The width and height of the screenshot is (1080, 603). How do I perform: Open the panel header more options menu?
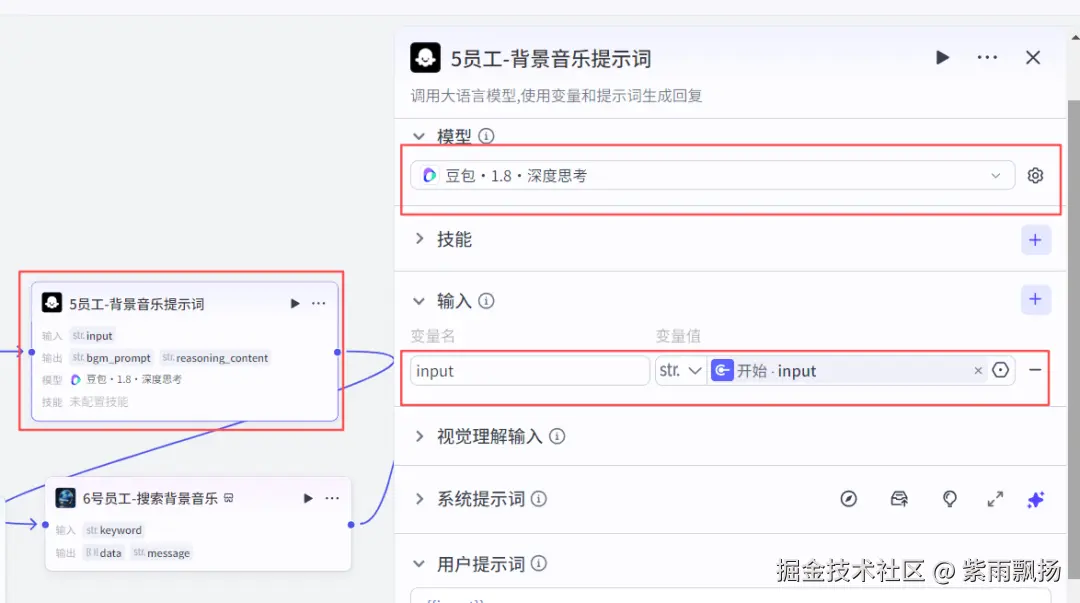click(x=987, y=58)
